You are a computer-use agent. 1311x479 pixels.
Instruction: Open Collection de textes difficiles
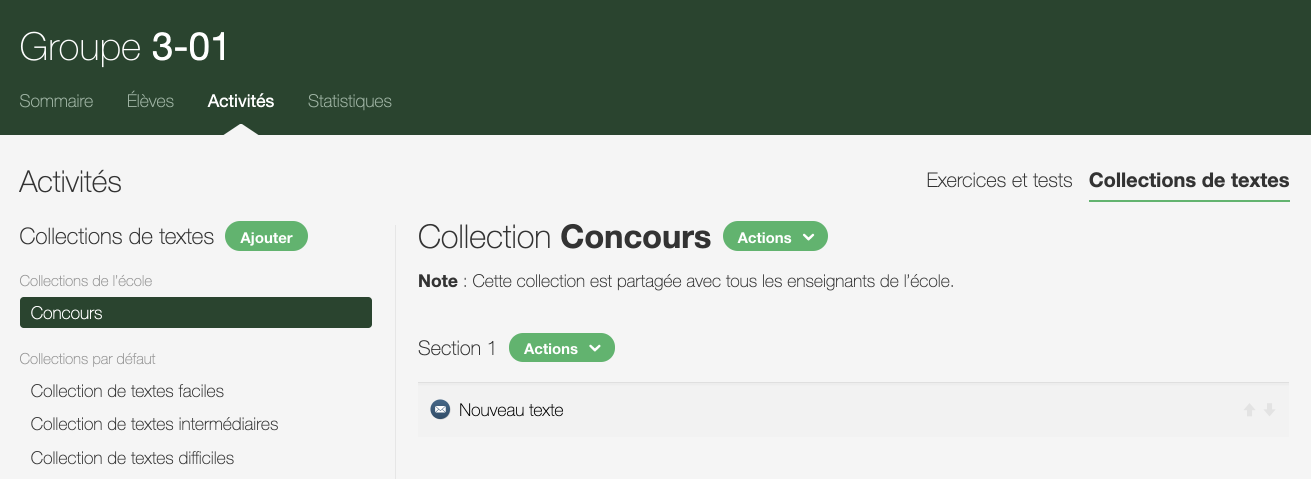pyautogui.click(x=132, y=458)
